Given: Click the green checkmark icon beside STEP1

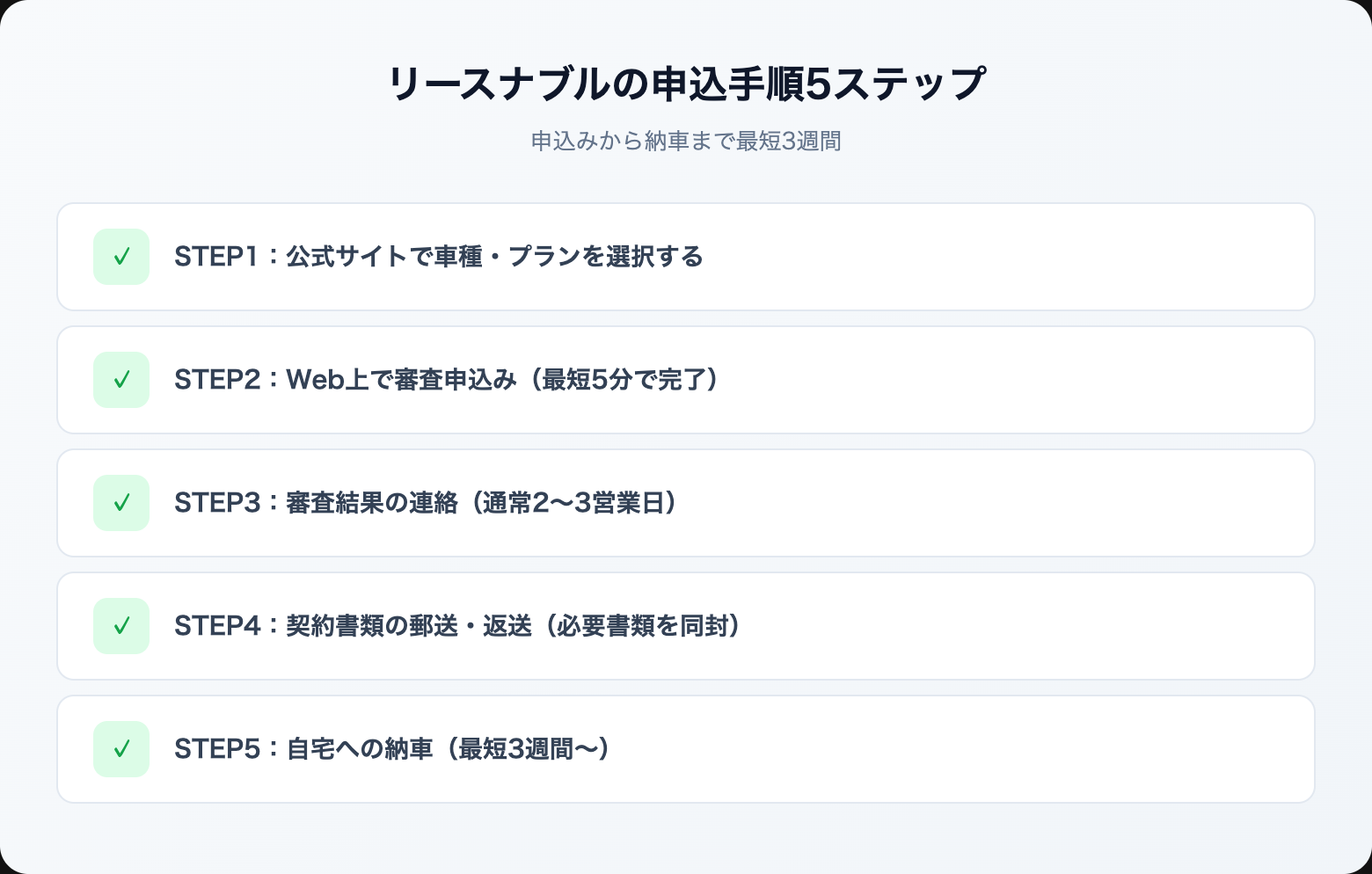Looking at the screenshot, I should point(121,257).
